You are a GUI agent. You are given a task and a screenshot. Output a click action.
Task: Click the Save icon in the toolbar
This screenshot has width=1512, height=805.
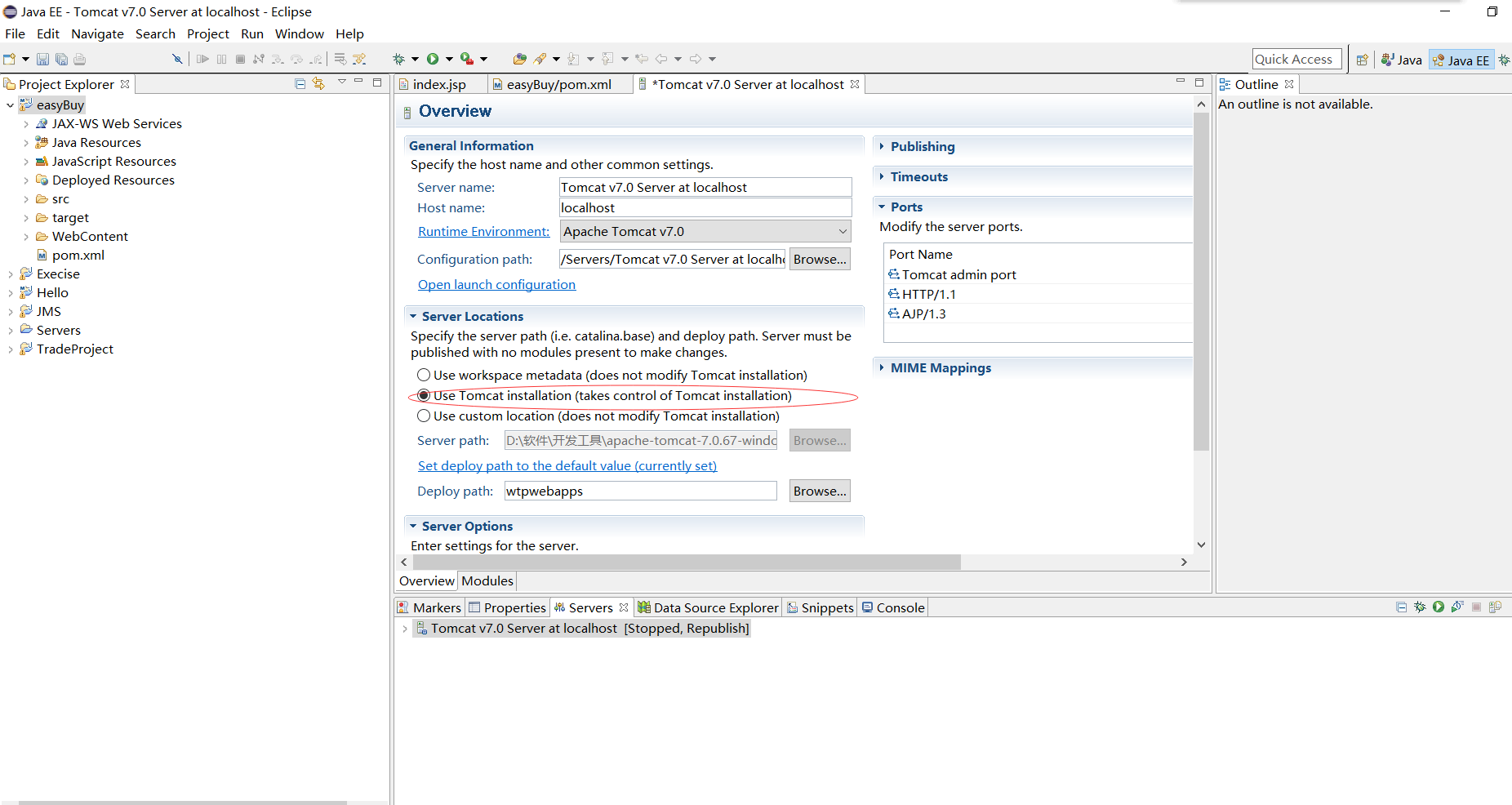[x=42, y=59]
